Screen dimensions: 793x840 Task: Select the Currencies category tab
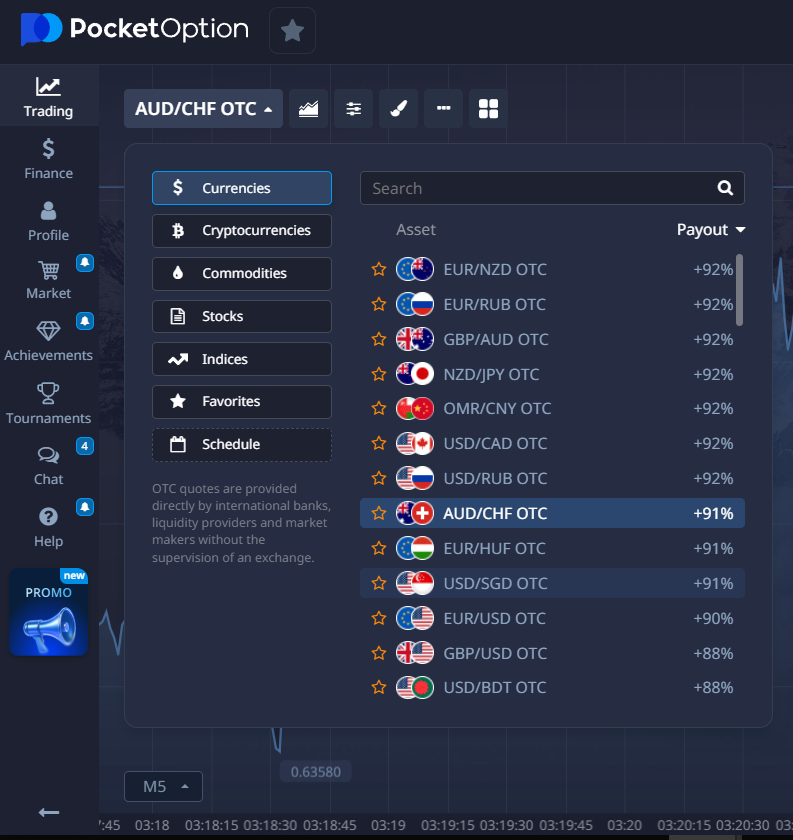[x=242, y=188]
